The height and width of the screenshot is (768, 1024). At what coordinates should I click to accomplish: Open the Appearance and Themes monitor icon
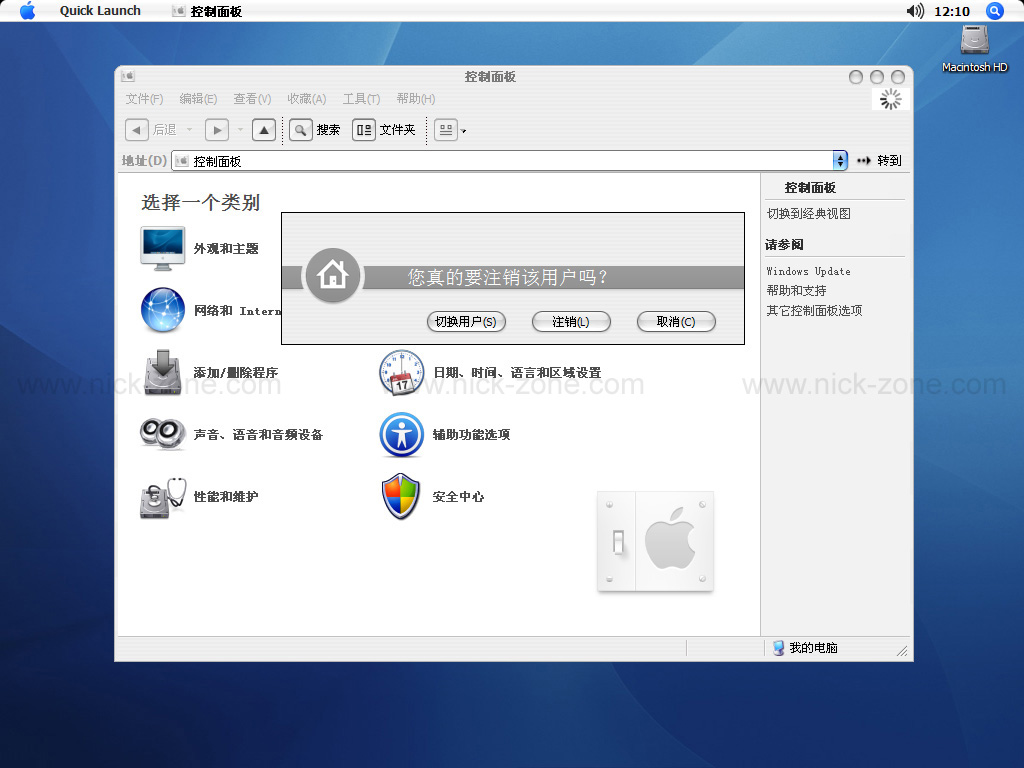point(163,248)
